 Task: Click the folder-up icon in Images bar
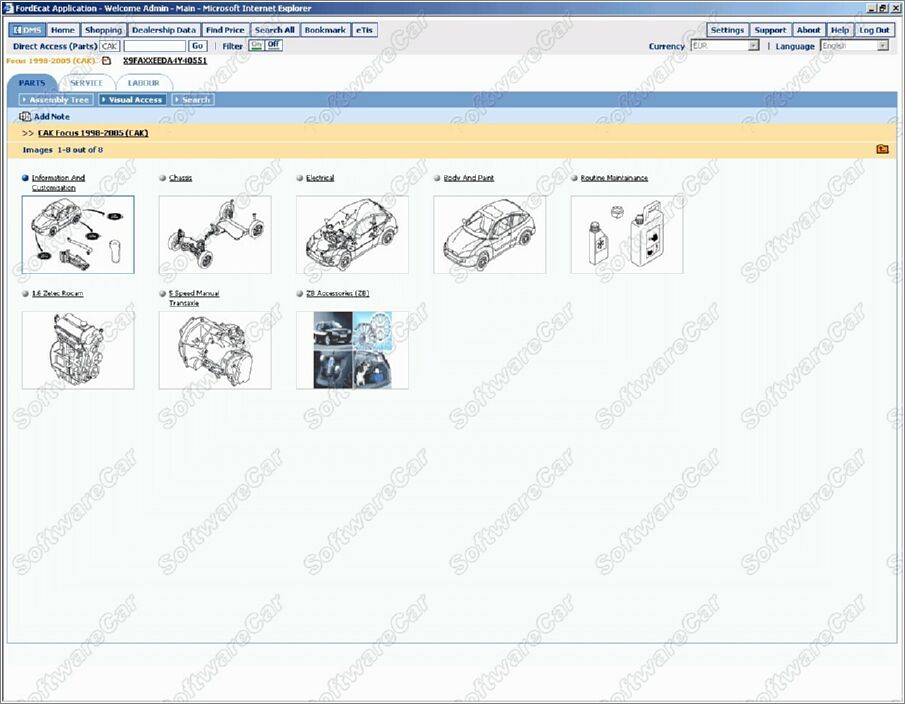pyautogui.click(x=882, y=150)
